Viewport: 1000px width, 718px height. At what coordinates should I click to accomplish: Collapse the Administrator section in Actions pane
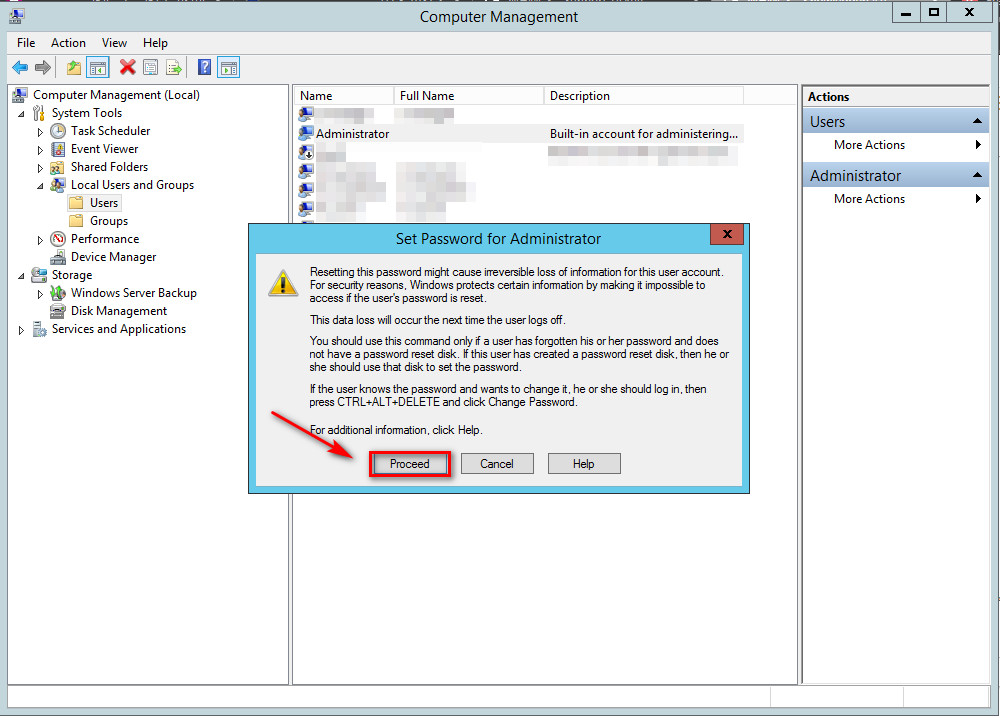click(976, 175)
